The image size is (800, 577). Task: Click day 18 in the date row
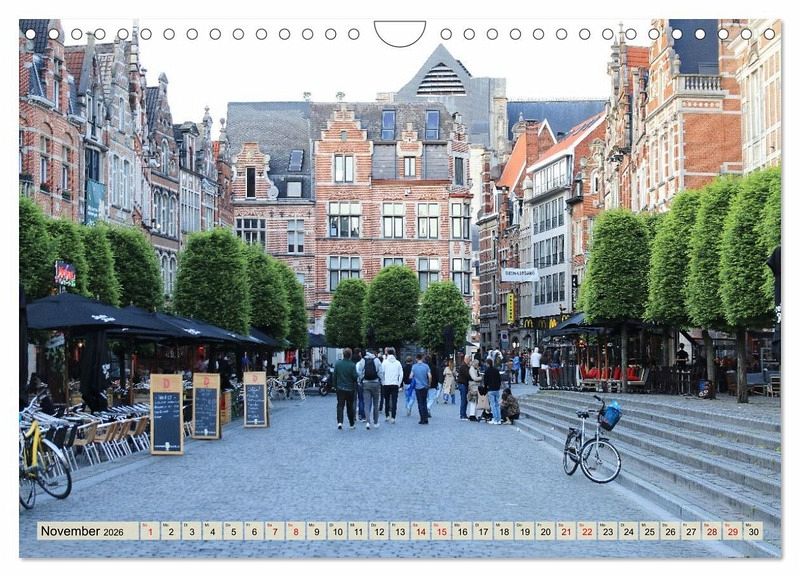point(503,531)
